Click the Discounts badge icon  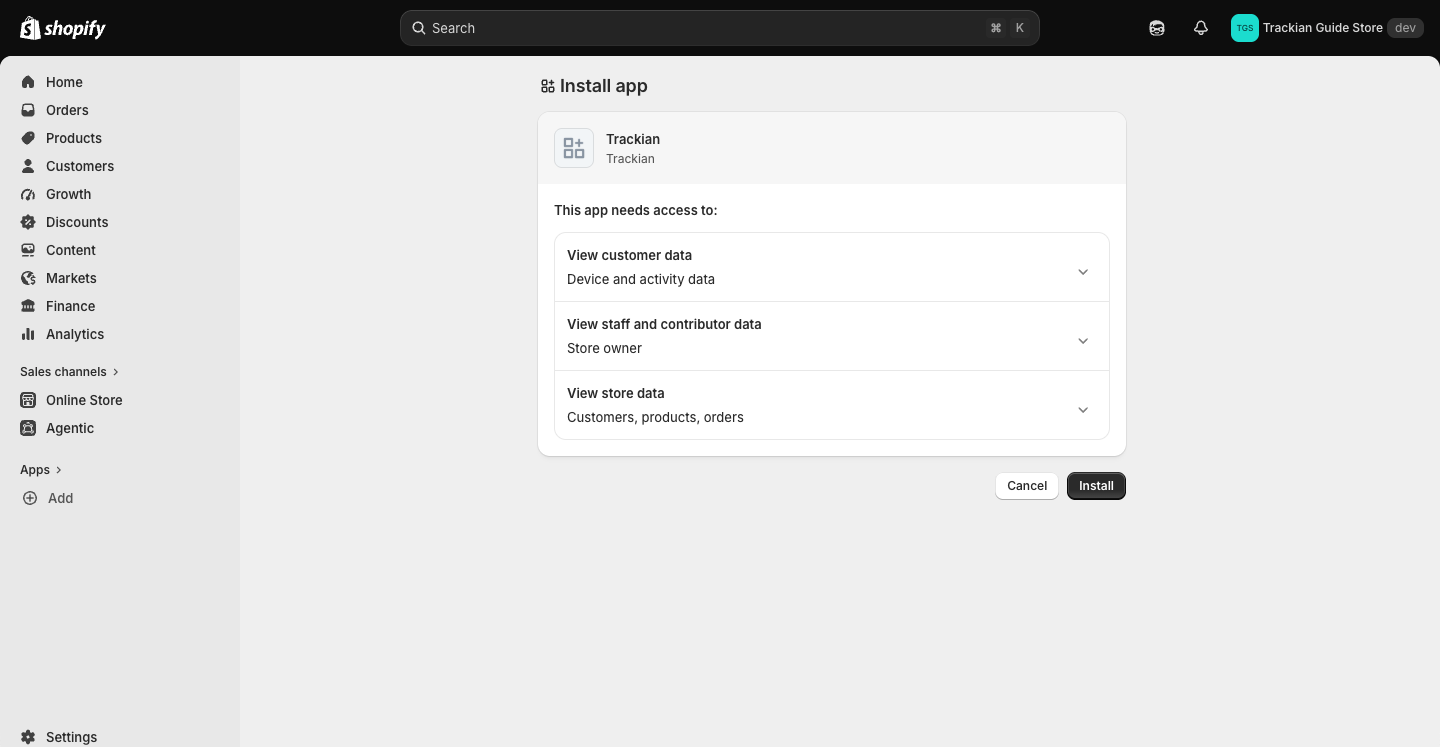click(28, 222)
